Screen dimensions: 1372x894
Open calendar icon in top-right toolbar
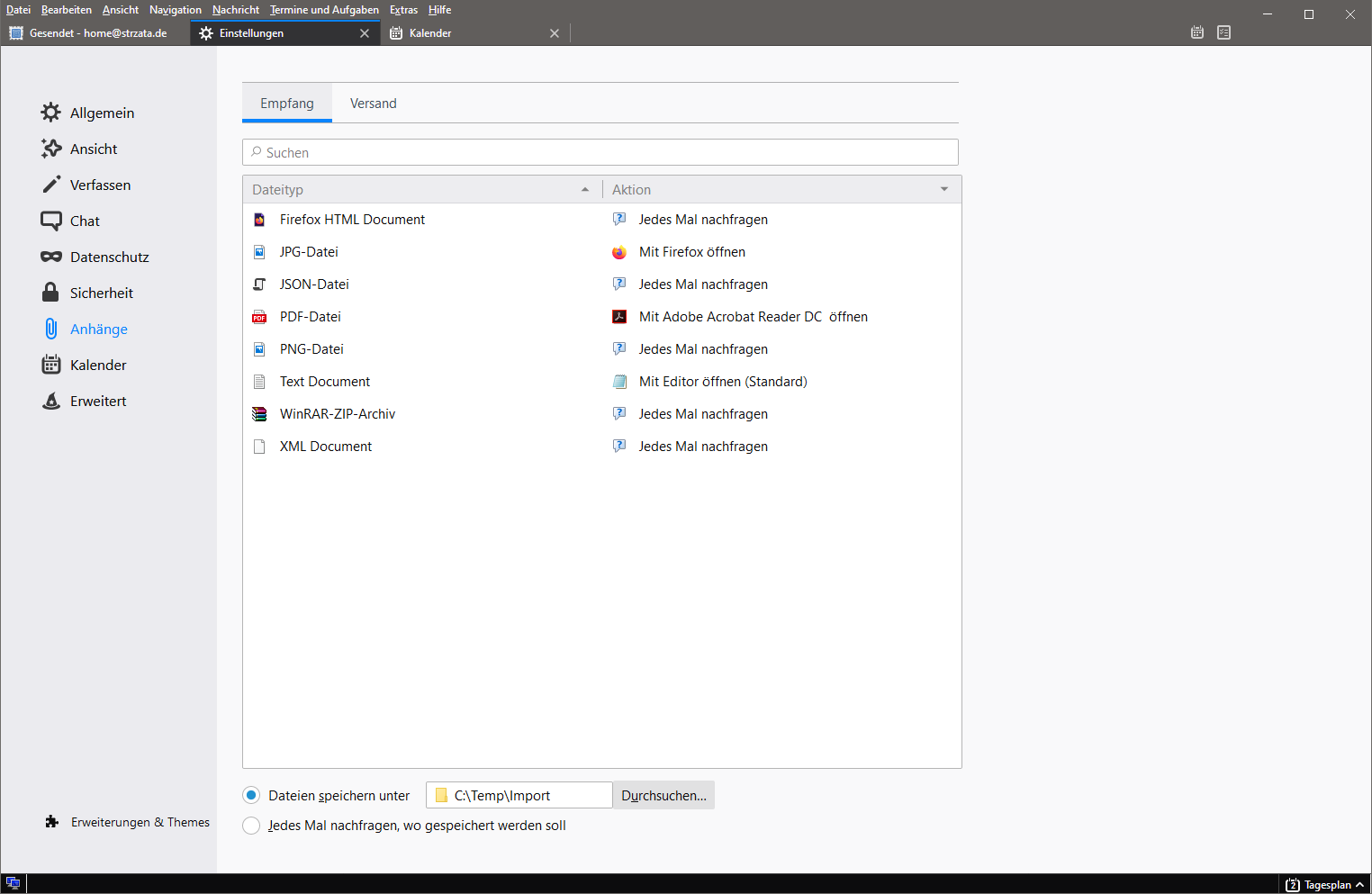tap(1197, 32)
